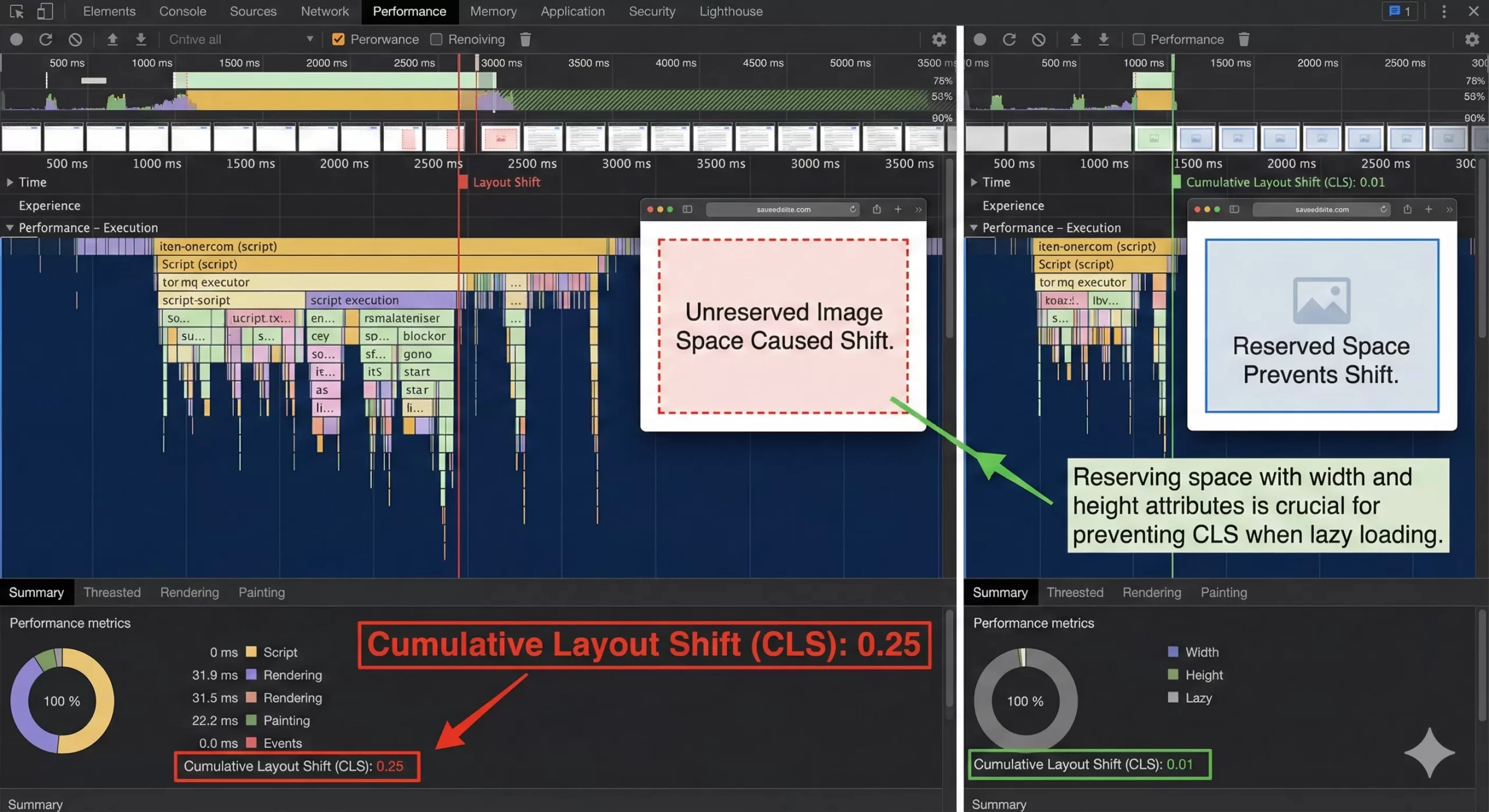1489x812 pixels.
Task: Open the Rendering tab near Summary
Action: pos(189,592)
